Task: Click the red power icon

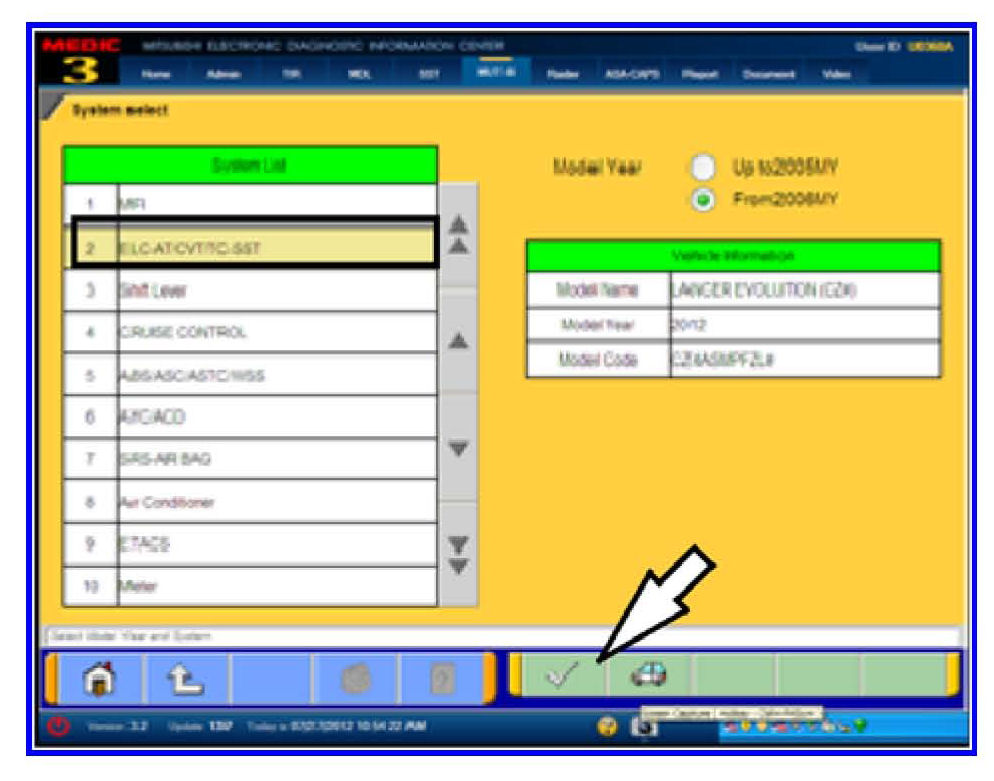Action: 59,725
